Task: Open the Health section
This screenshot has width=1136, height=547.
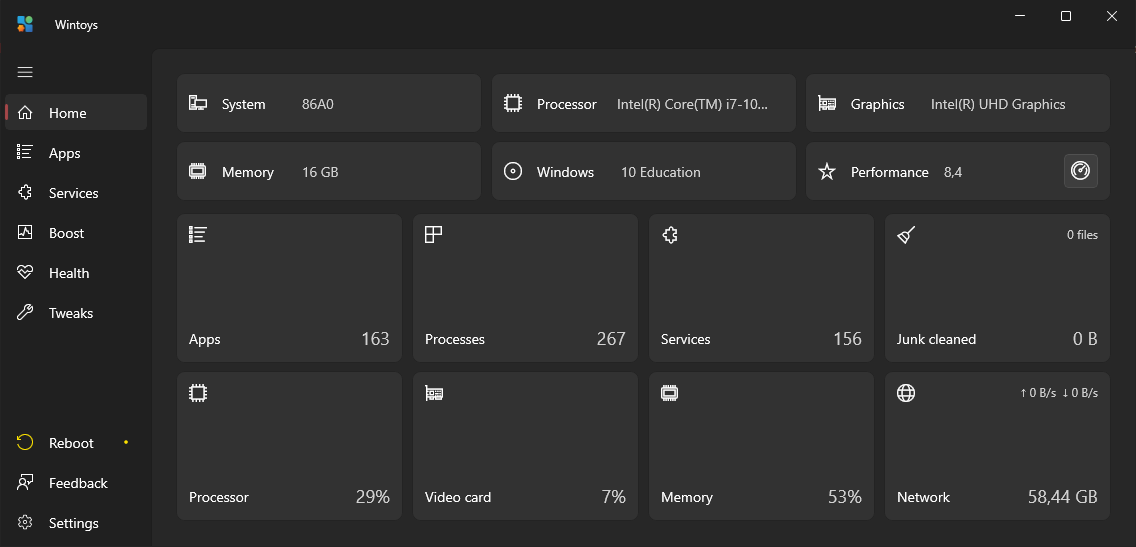Action: point(76,272)
